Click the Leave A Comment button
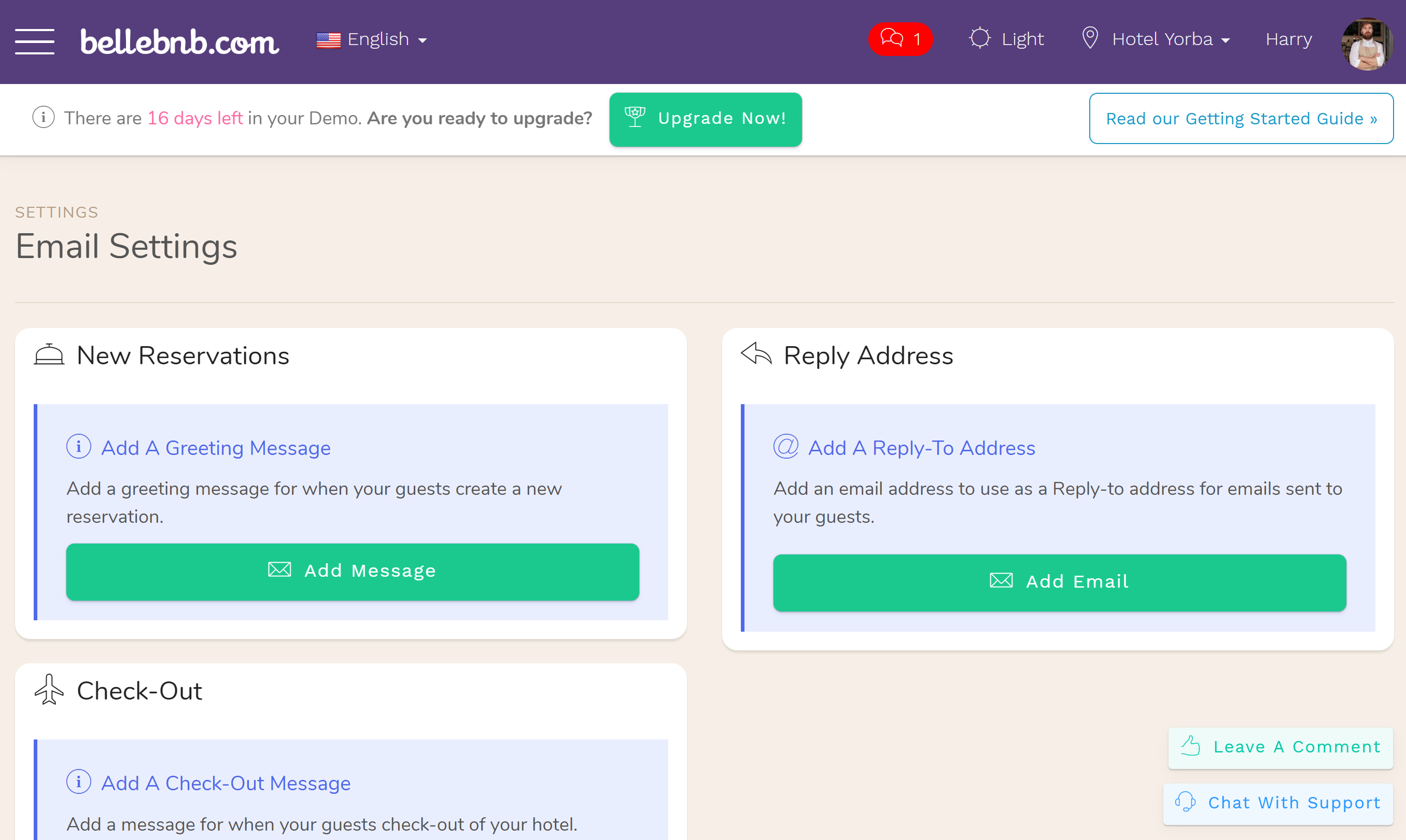This screenshot has width=1406, height=840. [1281, 748]
